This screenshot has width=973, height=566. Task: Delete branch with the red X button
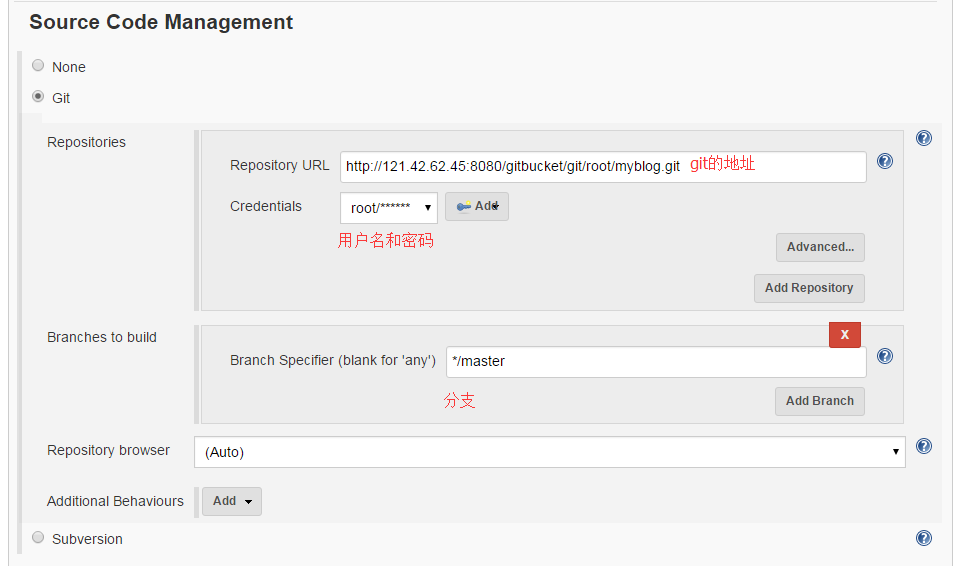[x=845, y=335]
